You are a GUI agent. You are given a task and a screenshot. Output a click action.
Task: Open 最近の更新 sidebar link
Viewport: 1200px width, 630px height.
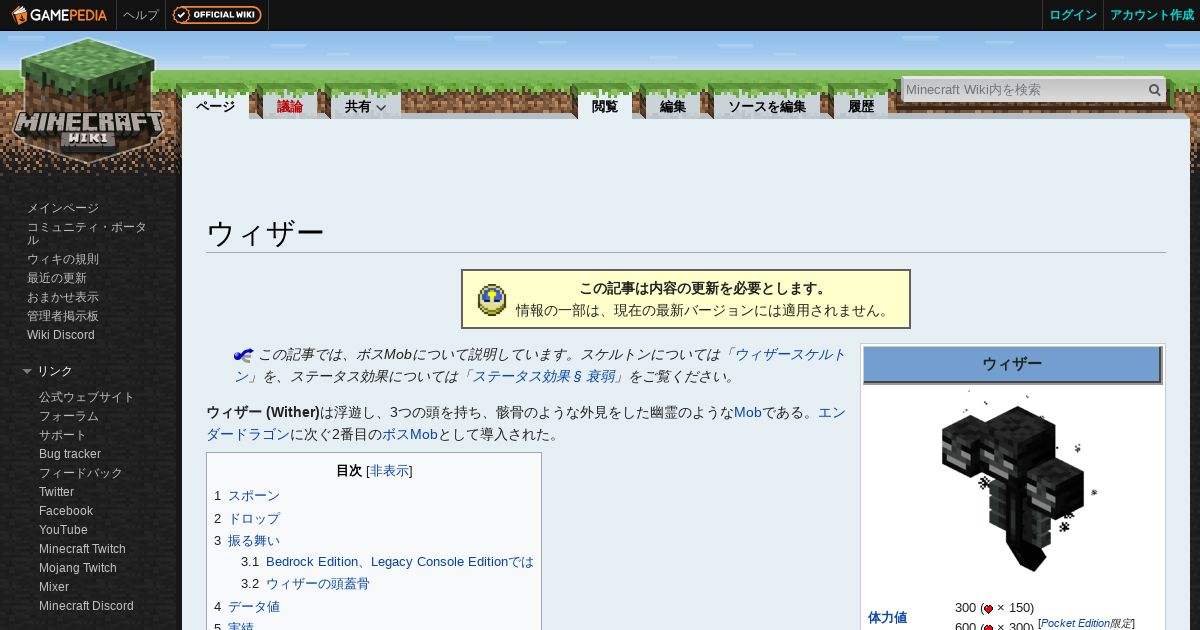point(57,278)
